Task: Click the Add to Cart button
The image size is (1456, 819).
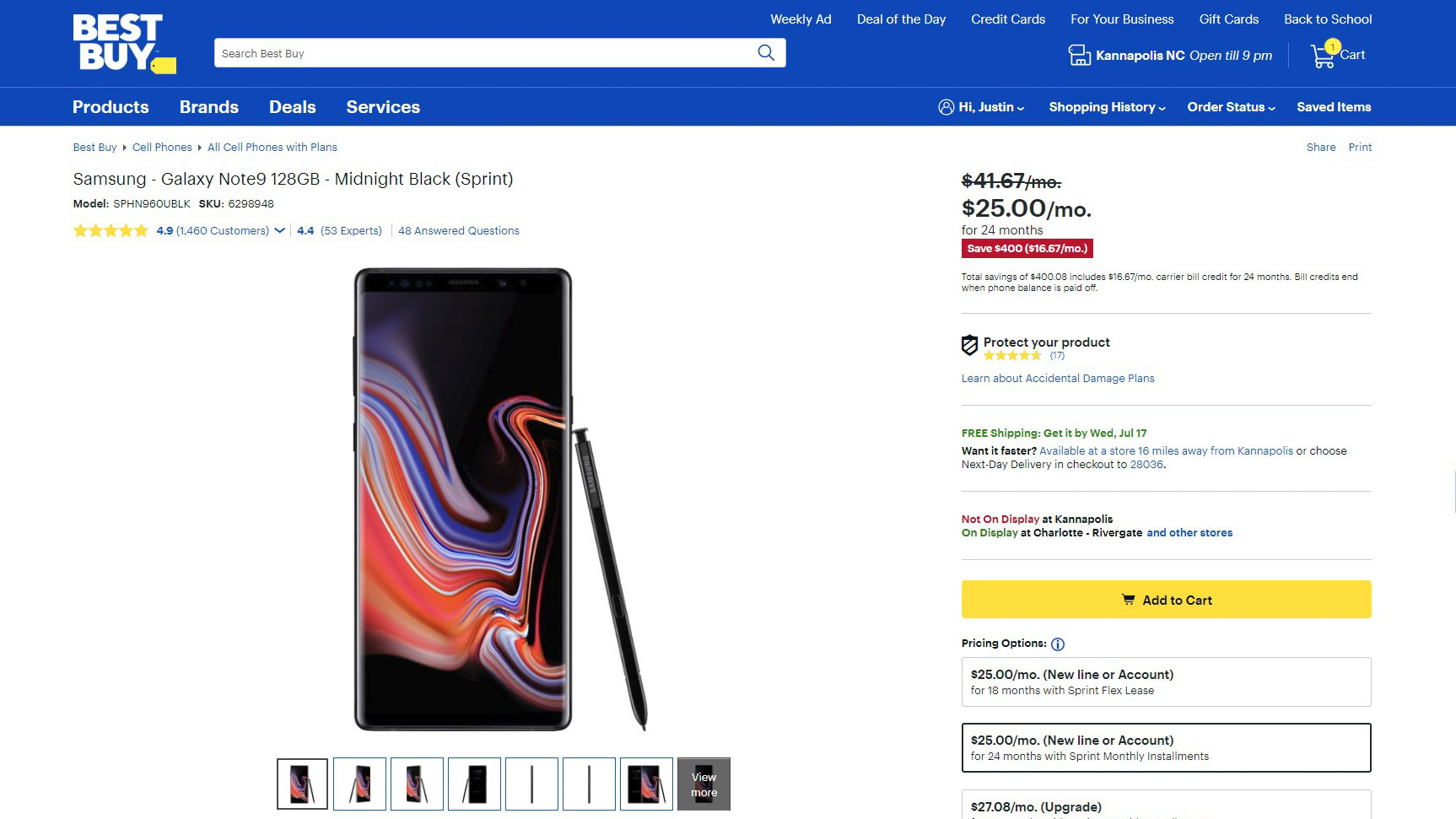Action: [x=1166, y=600]
